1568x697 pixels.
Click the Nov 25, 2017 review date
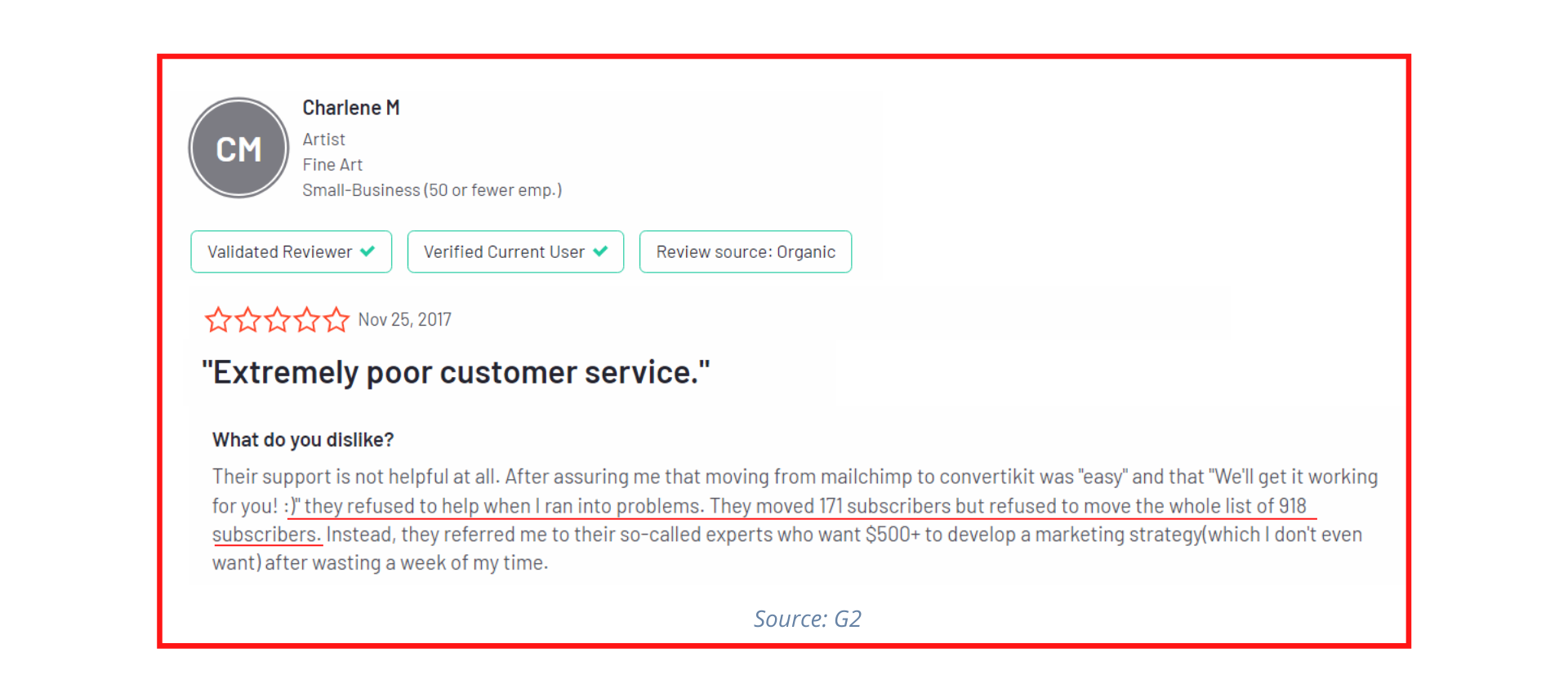[405, 319]
